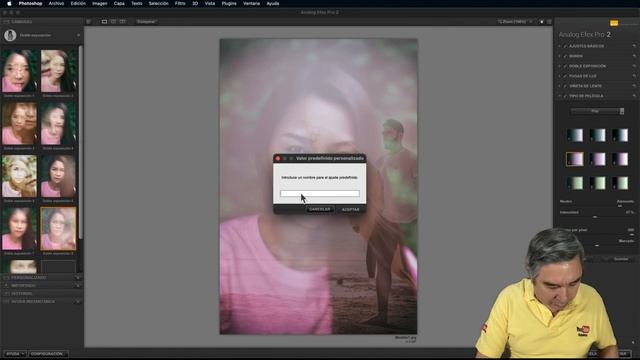
Task: Toggle the right panel visibility icon
Action: 549,22
